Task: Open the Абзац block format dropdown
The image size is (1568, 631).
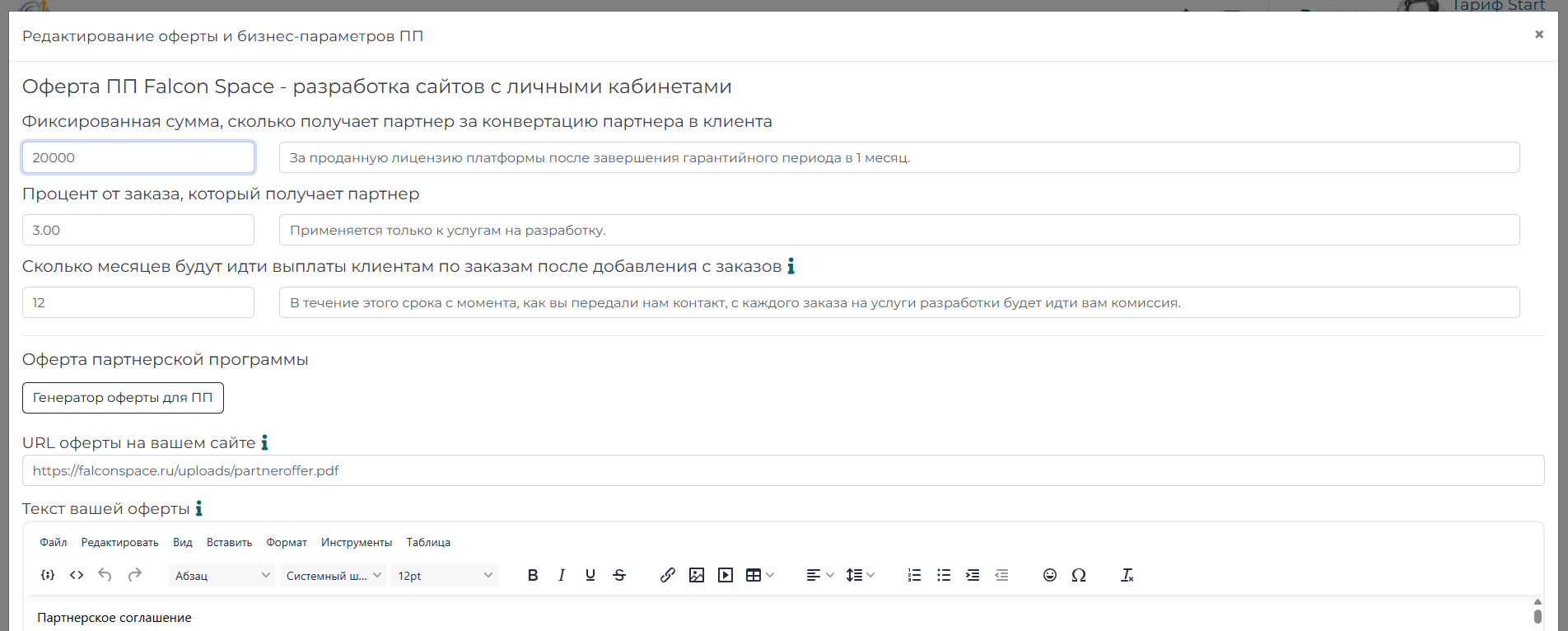Action: pyautogui.click(x=222, y=576)
